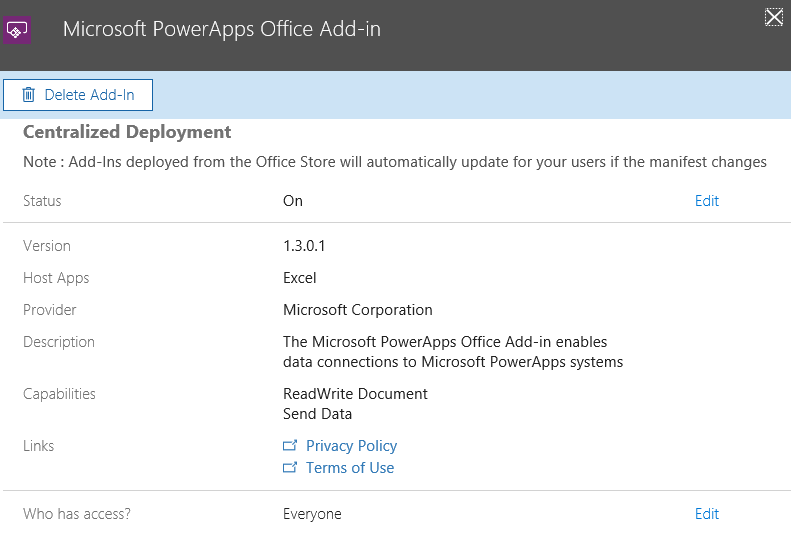Close the add-in details panel
The height and width of the screenshot is (544, 791).
[773, 16]
